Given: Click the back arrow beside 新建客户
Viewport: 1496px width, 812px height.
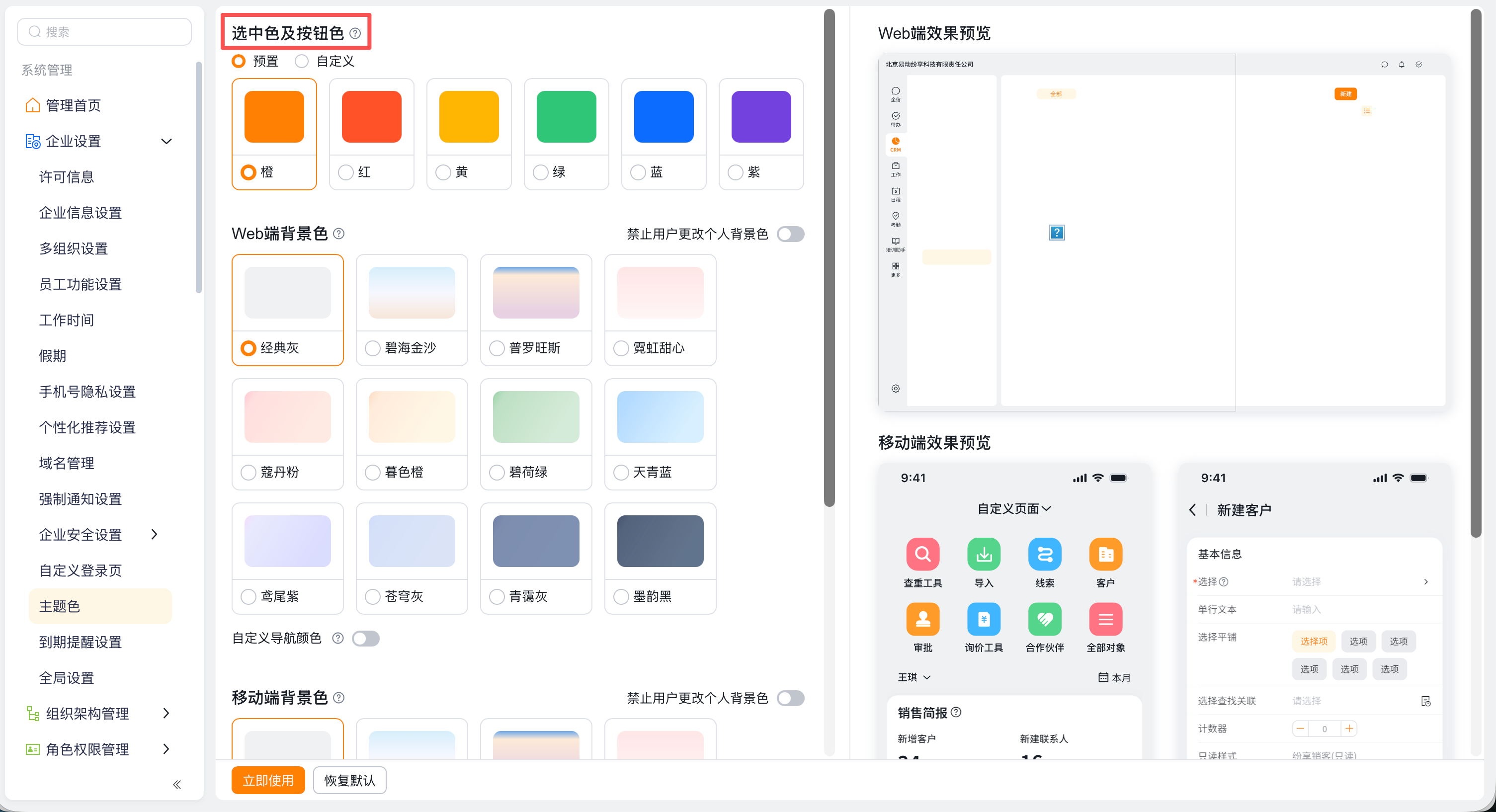Looking at the screenshot, I should point(1192,509).
